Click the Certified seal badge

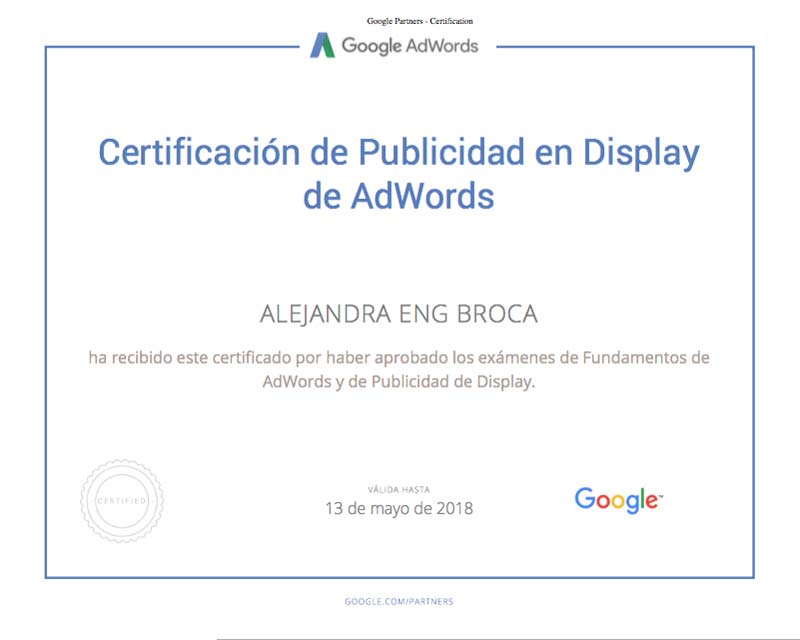point(121,499)
